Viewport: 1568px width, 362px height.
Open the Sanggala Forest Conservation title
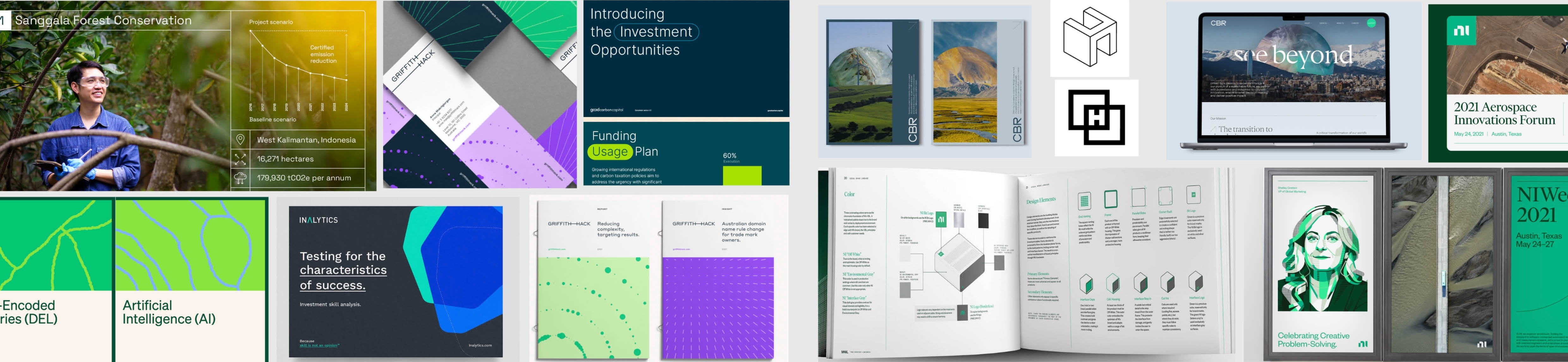(103, 20)
